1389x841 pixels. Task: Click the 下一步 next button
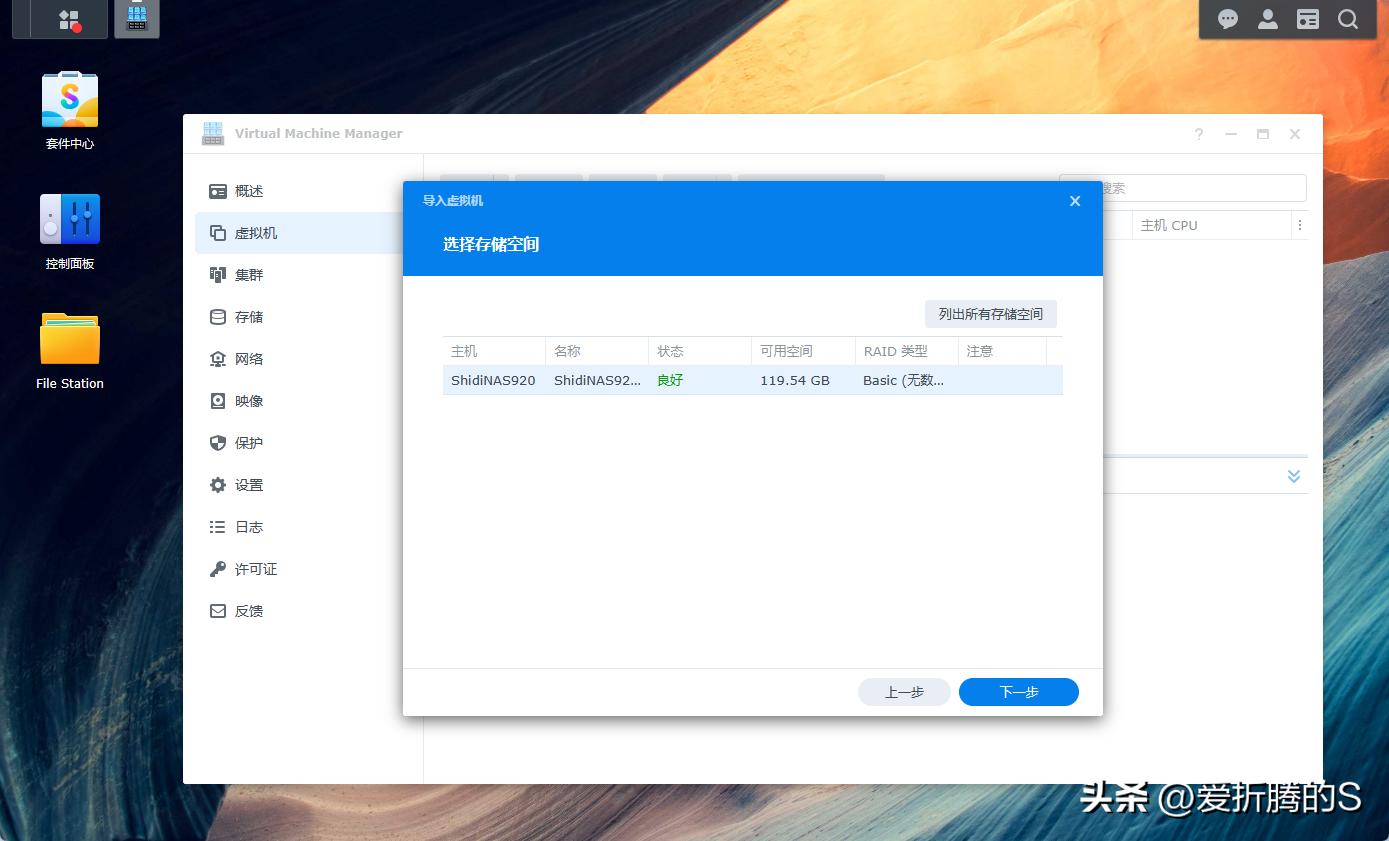pyautogui.click(x=1018, y=691)
